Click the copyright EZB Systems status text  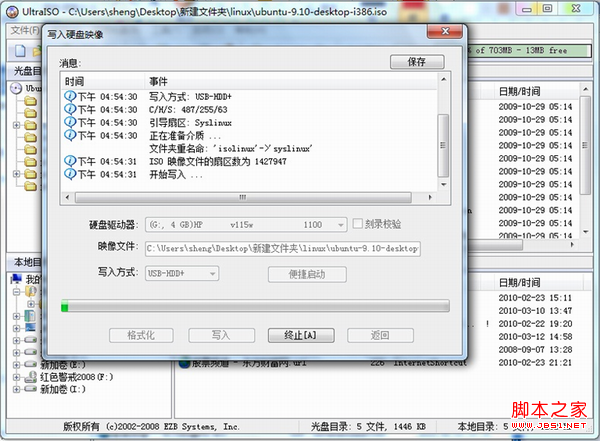pos(152,426)
